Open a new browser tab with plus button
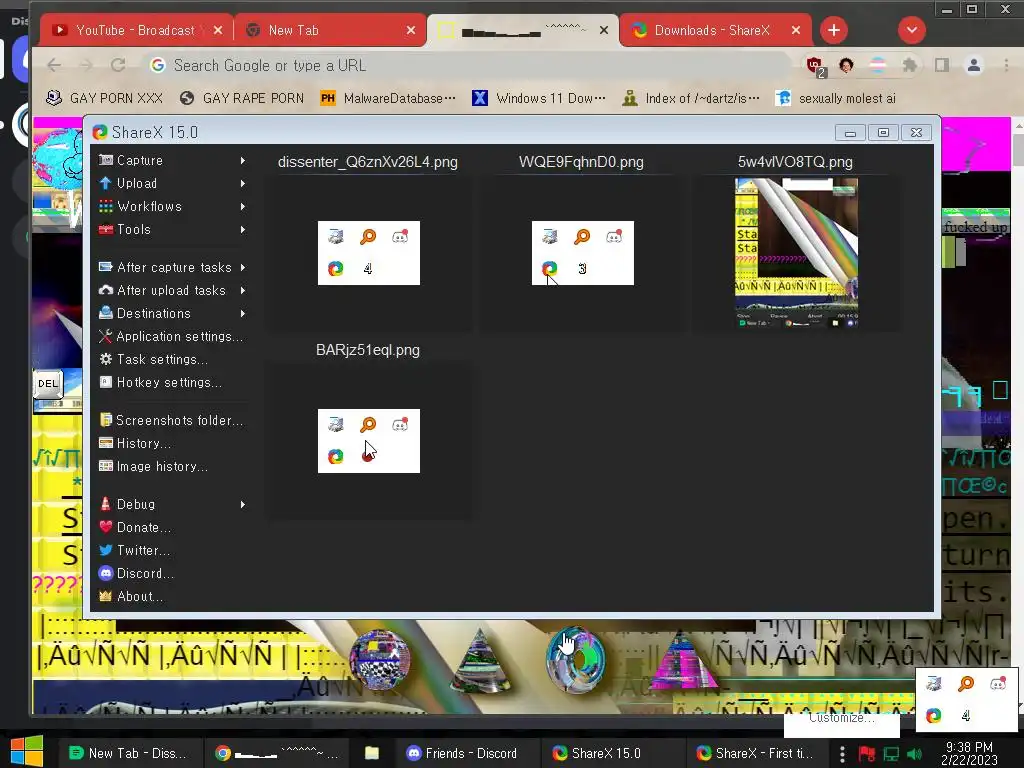Screen dimensions: 1024x768 [834, 30]
